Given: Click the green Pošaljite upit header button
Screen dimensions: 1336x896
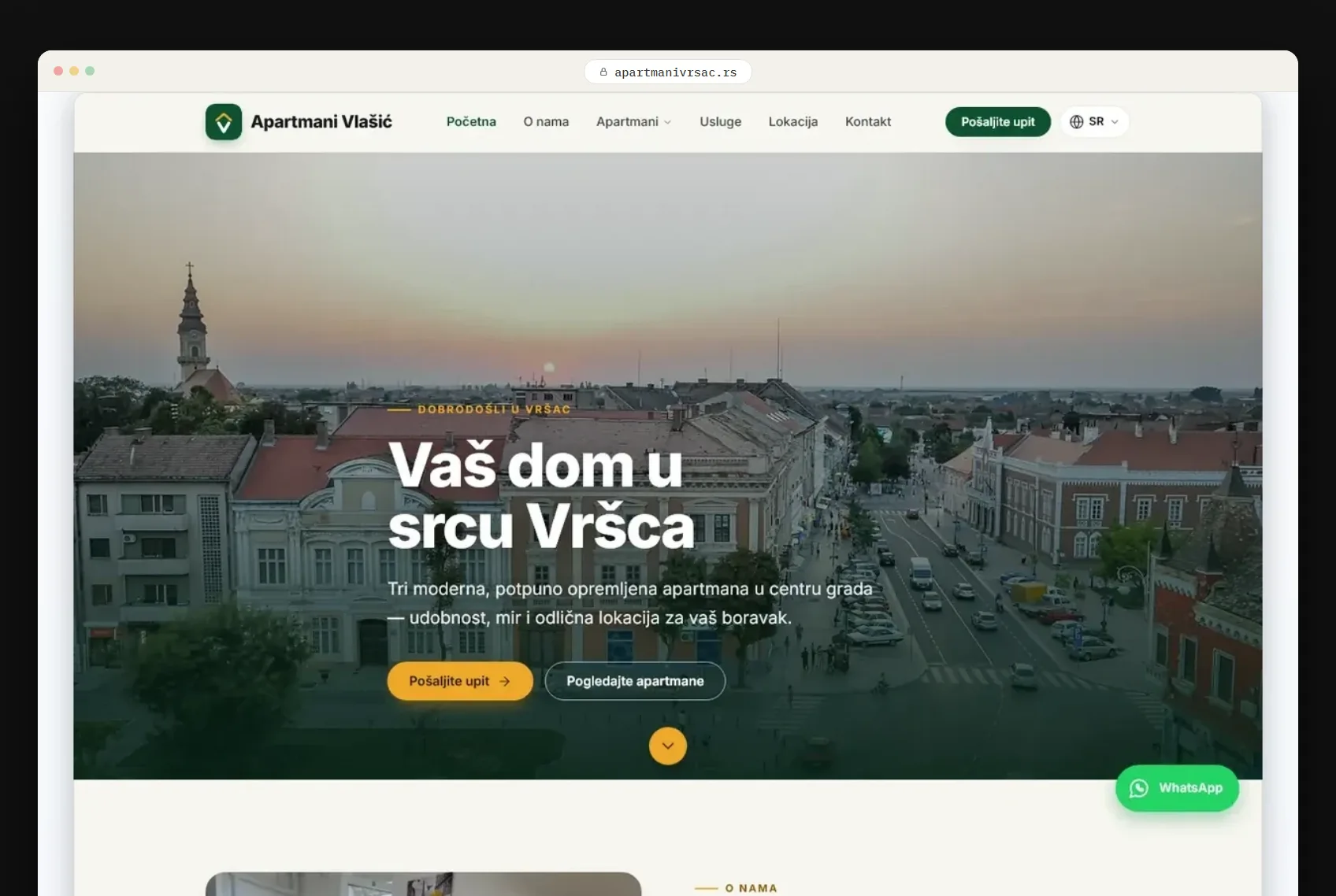Looking at the screenshot, I should 998,122.
